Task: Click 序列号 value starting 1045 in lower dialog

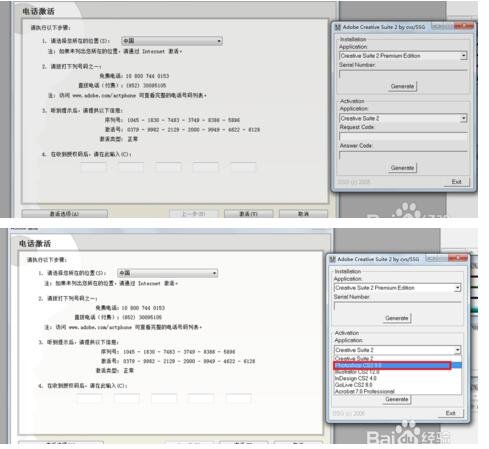Action: click(x=179, y=352)
